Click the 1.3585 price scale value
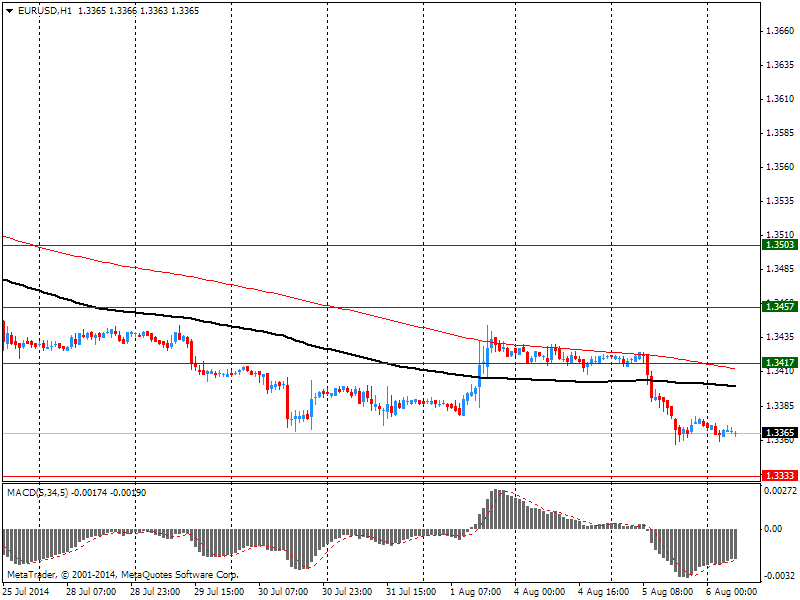800x600 pixels. click(780, 133)
